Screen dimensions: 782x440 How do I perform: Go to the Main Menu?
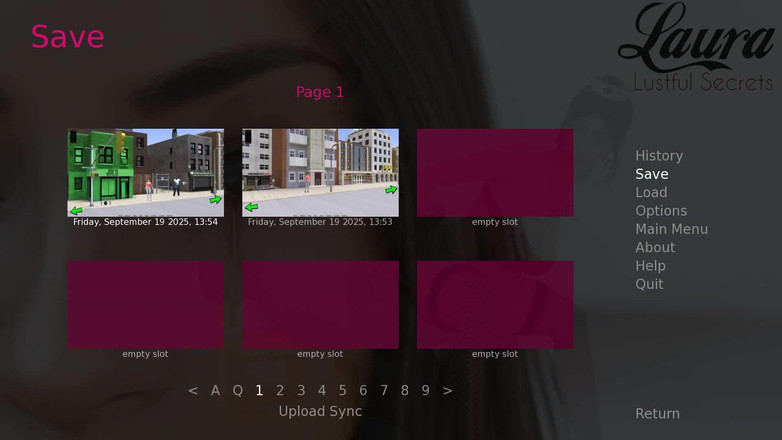(x=671, y=229)
